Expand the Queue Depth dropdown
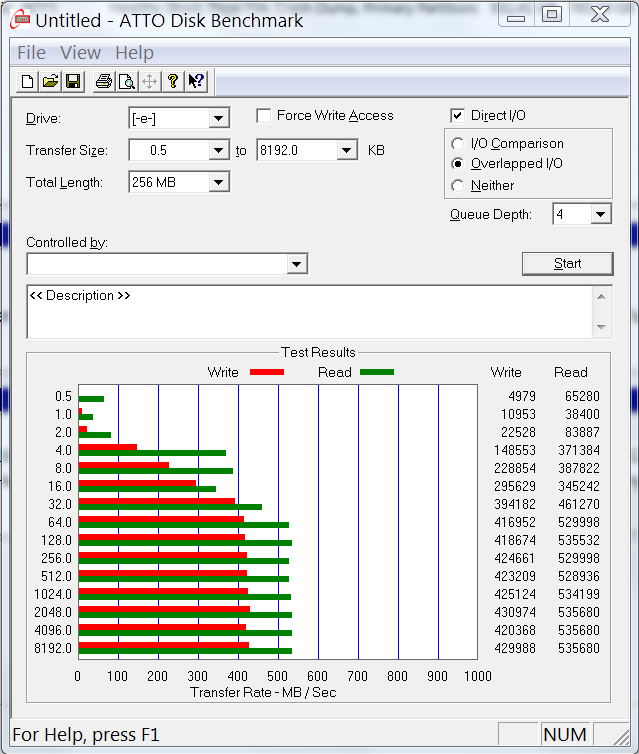The image size is (639, 754). point(600,214)
